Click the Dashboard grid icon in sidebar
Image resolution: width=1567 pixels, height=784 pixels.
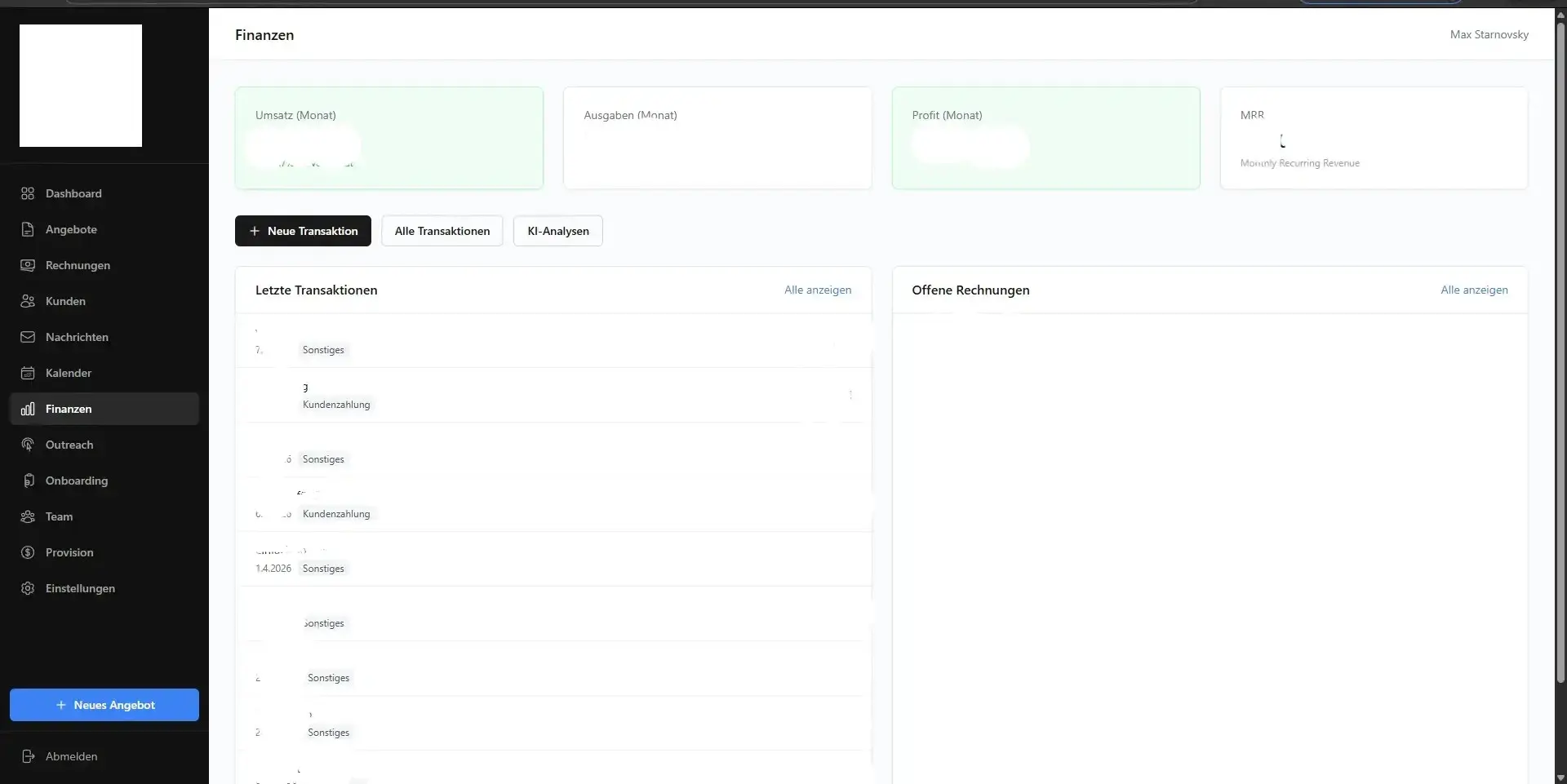click(x=28, y=193)
